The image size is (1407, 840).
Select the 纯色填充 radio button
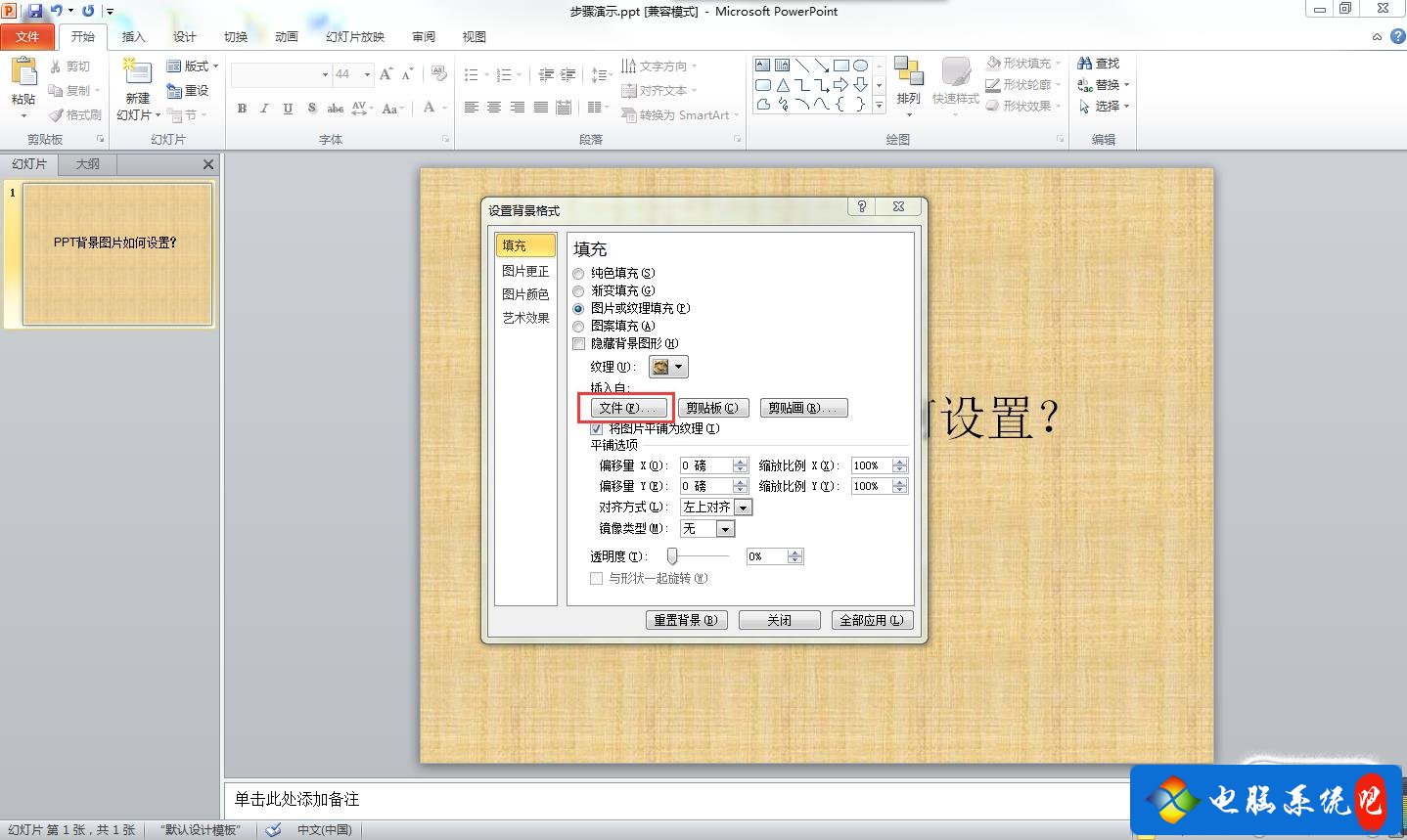[x=578, y=273]
